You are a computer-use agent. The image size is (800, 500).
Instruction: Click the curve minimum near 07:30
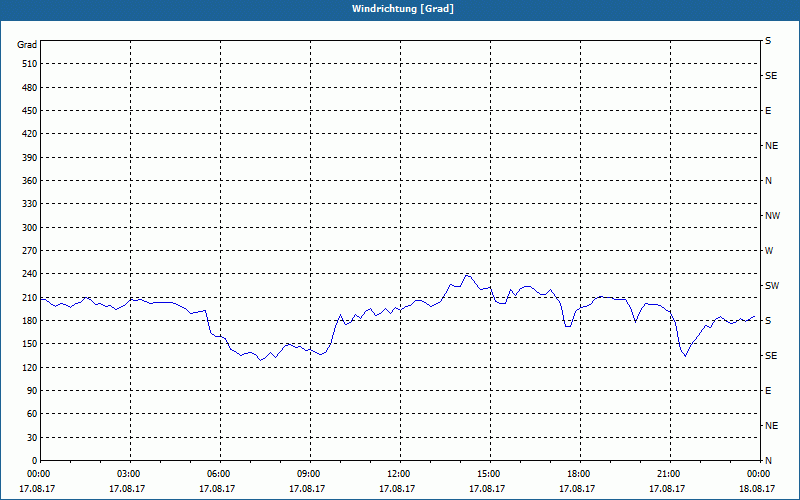pyautogui.click(x=260, y=360)
